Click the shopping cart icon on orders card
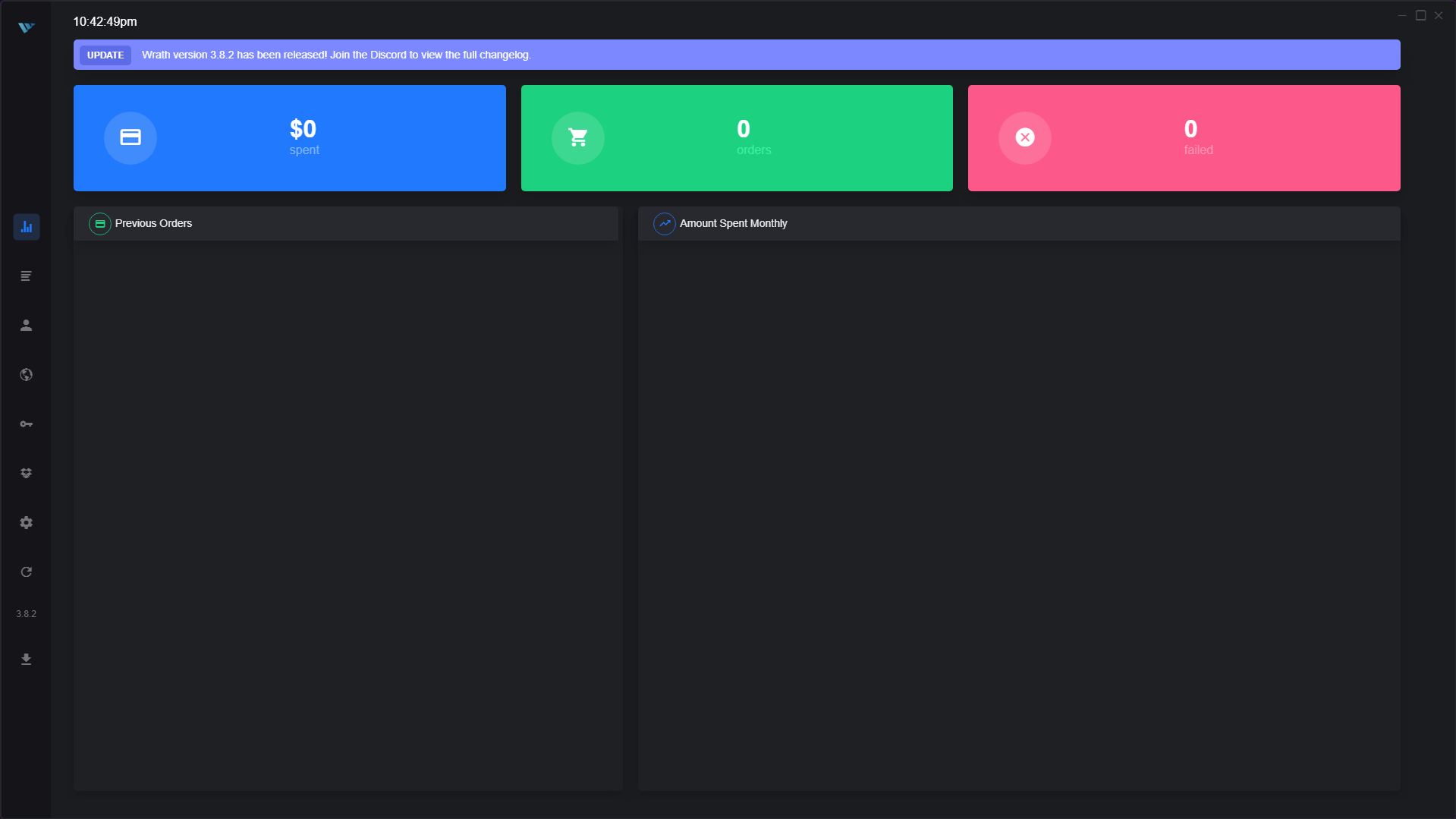The height and width of the screenshot is (819, 1456). [578, 137]
